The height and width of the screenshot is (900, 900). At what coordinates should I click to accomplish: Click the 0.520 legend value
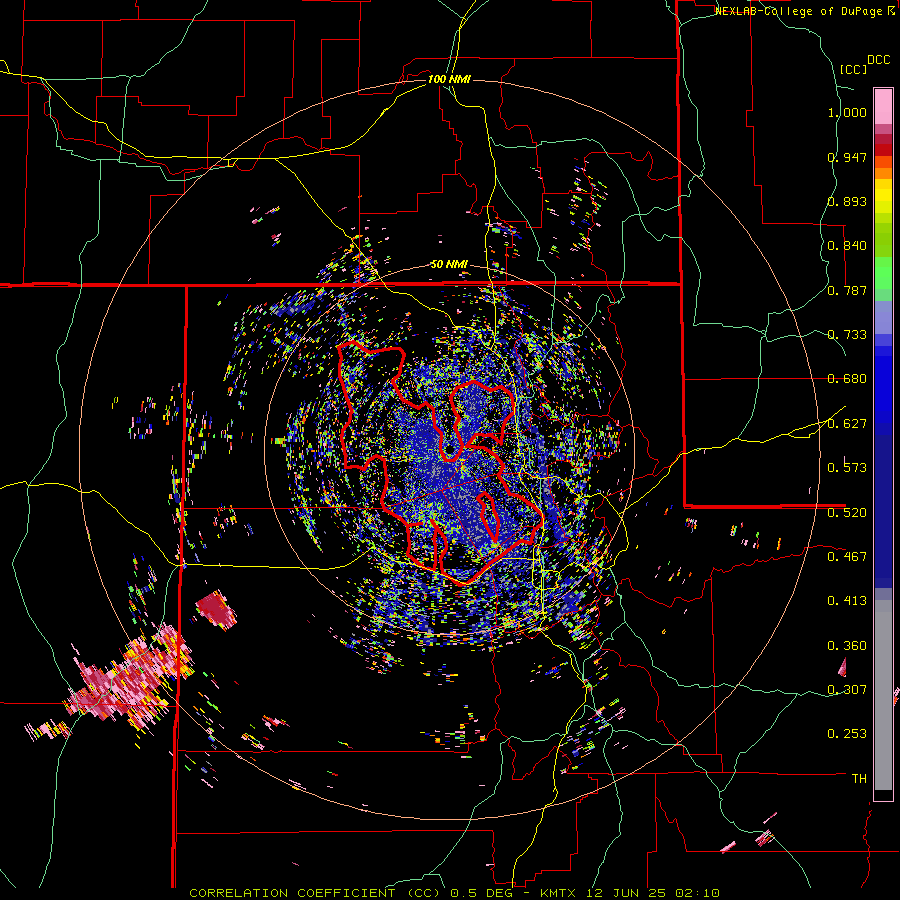tap(847, 513)
